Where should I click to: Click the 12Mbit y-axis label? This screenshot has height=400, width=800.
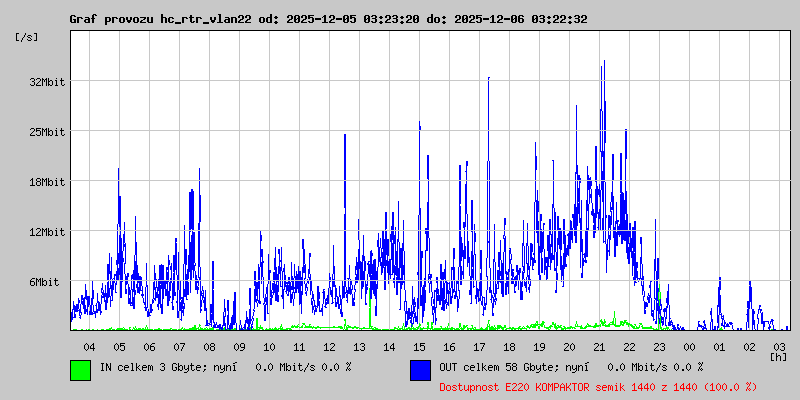pos(47,232)
